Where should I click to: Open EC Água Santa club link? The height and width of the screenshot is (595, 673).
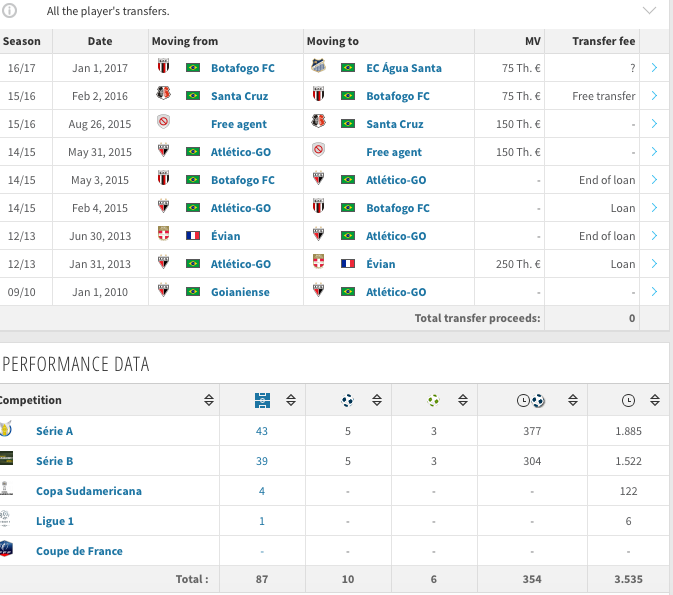403,67
